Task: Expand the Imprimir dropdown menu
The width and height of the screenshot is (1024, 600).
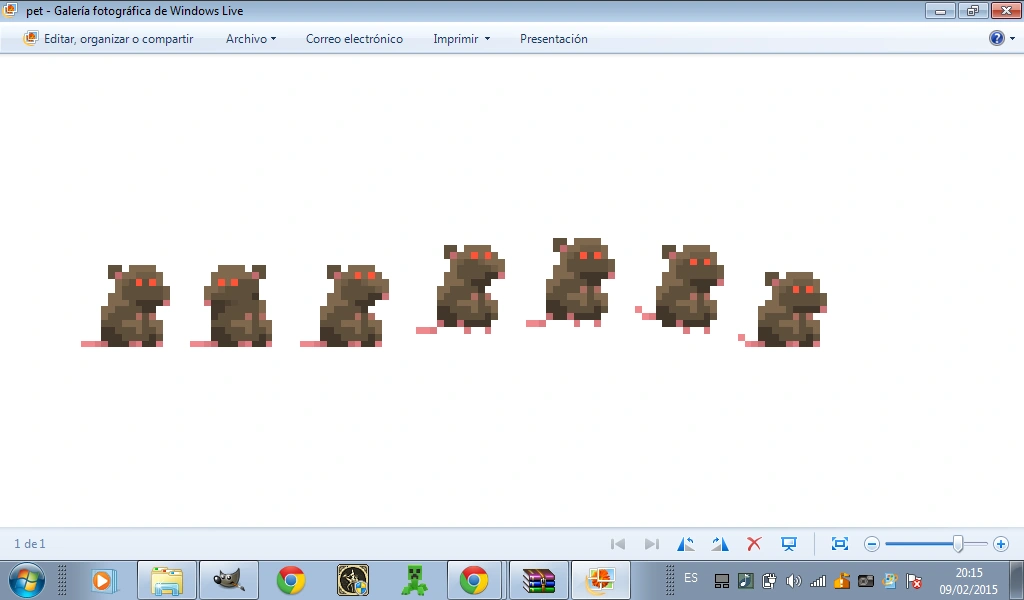Action: tap(461, 39)
